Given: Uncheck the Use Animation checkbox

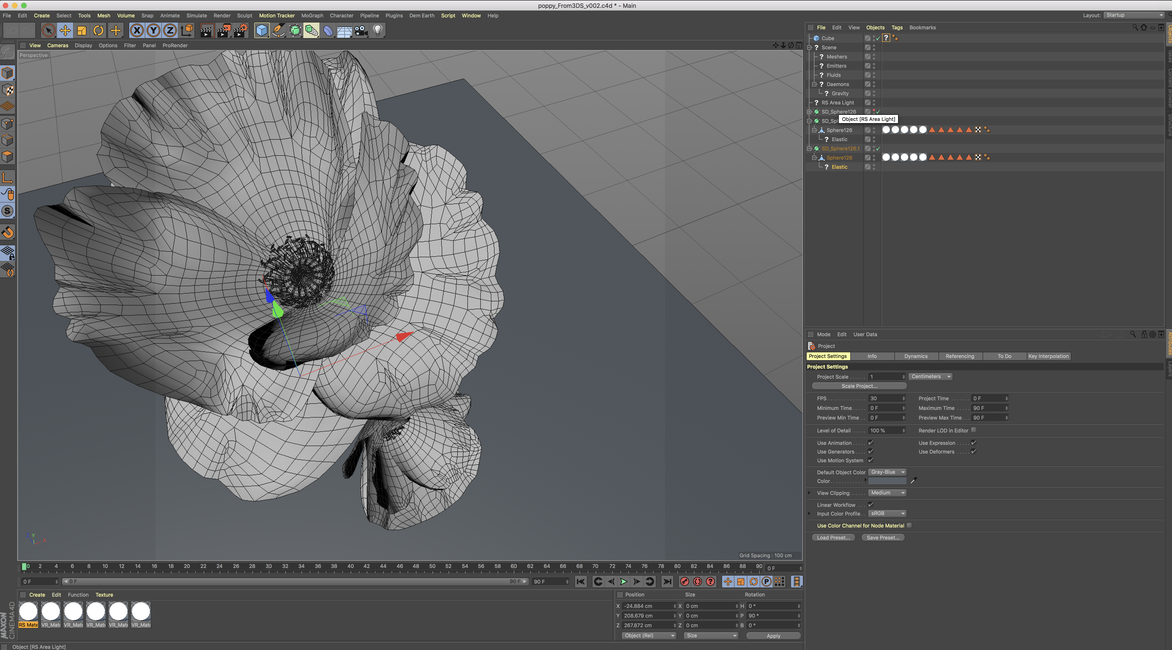Looking at the screenshot, I should [x=870, y=443].
